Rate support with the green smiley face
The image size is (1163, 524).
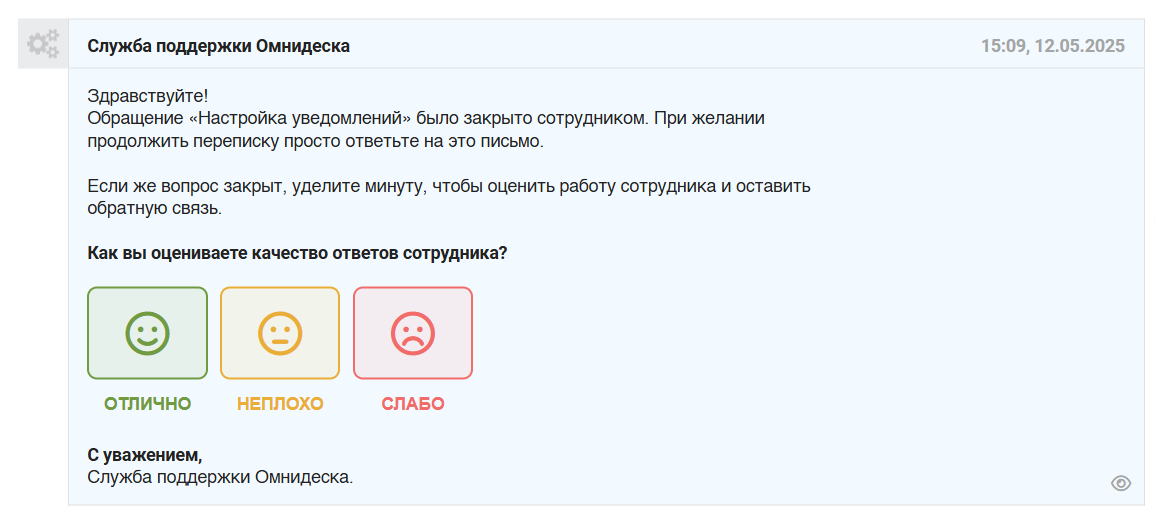point(148,333)
